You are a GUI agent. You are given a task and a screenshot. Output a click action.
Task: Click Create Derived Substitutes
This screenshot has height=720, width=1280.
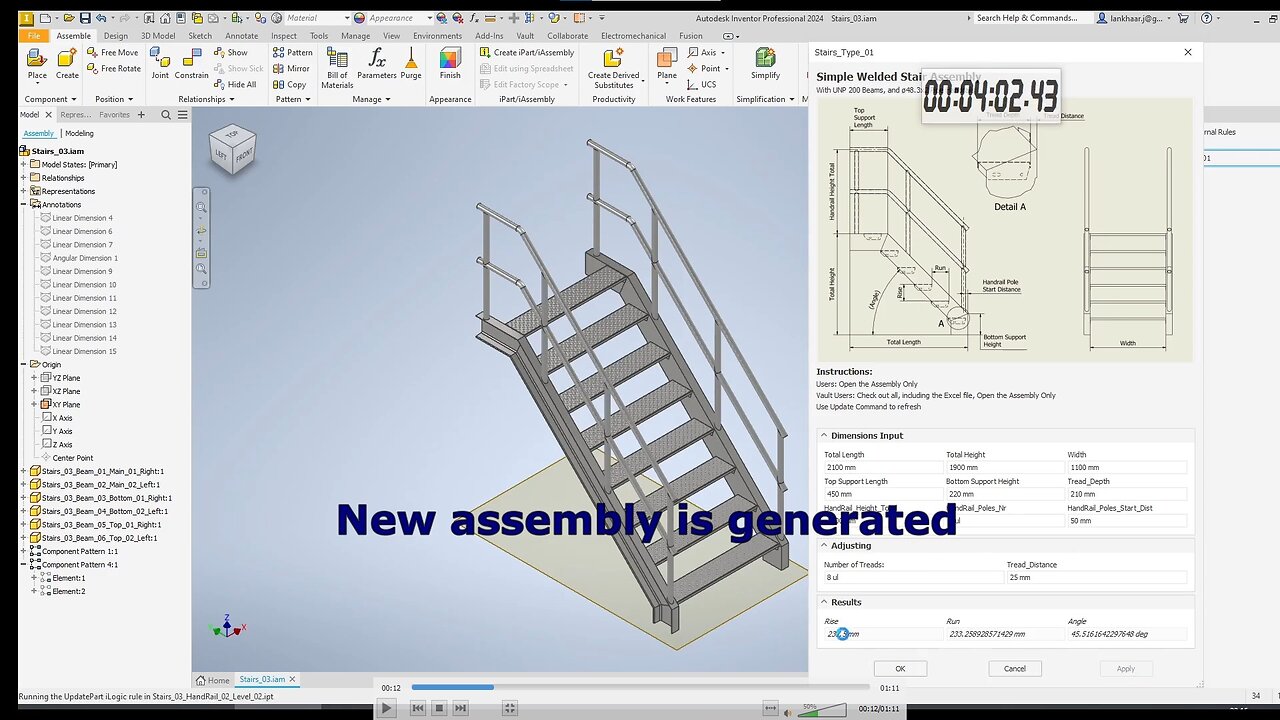(x=613, y=67)
